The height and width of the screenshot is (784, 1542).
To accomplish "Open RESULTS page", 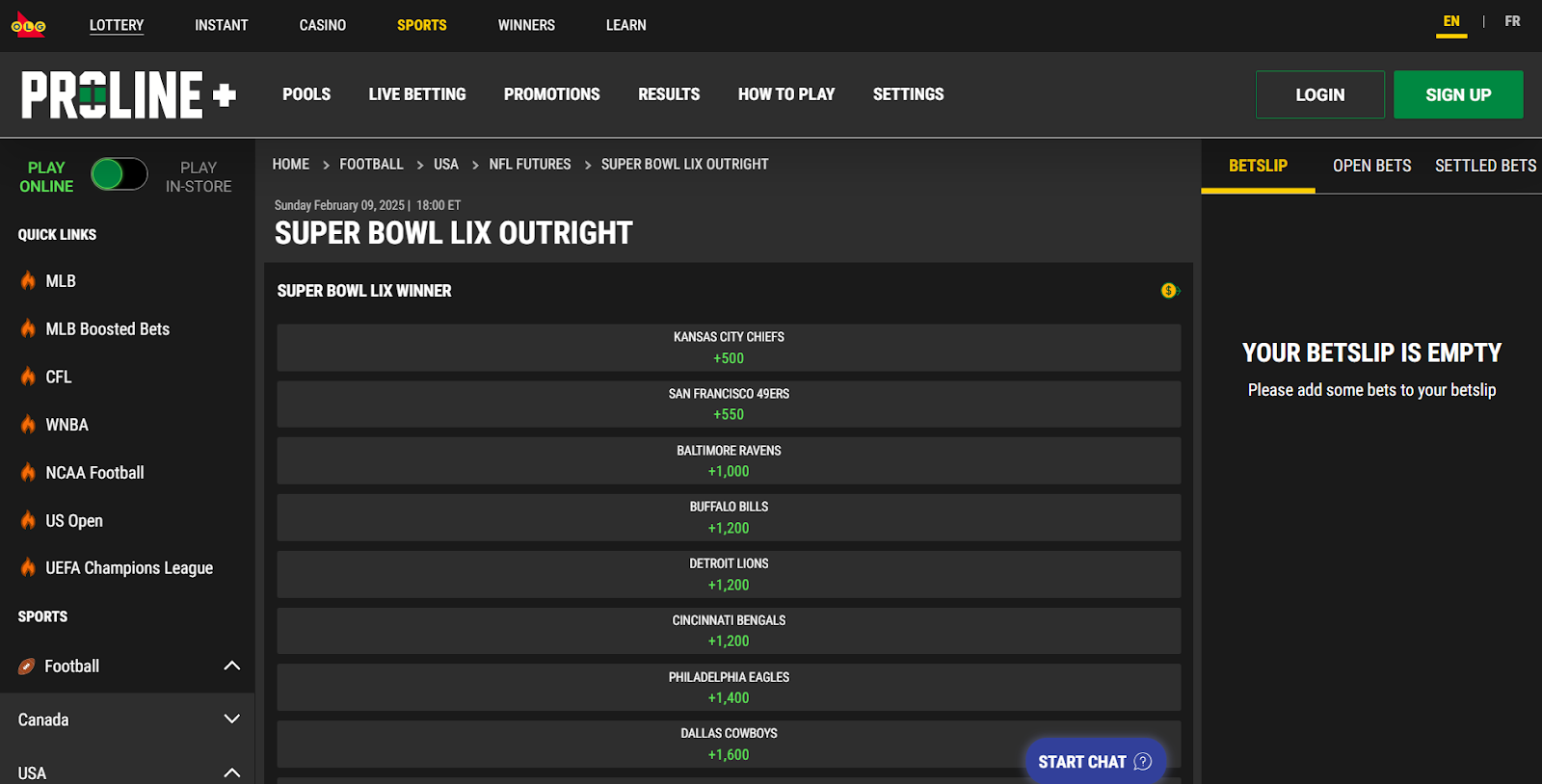I will 669,94.
